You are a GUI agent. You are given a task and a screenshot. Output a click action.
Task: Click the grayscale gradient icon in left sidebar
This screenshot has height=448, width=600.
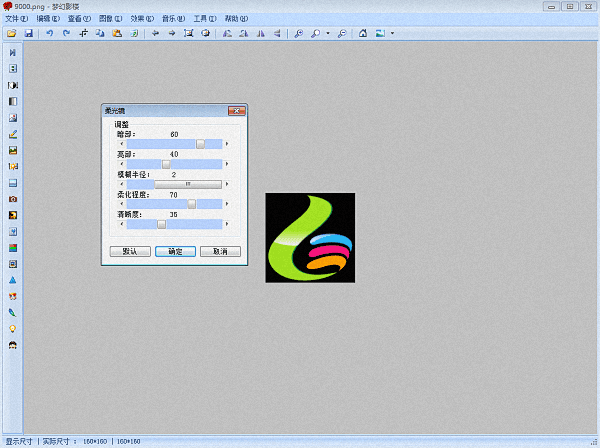click(x=13, y=101)
